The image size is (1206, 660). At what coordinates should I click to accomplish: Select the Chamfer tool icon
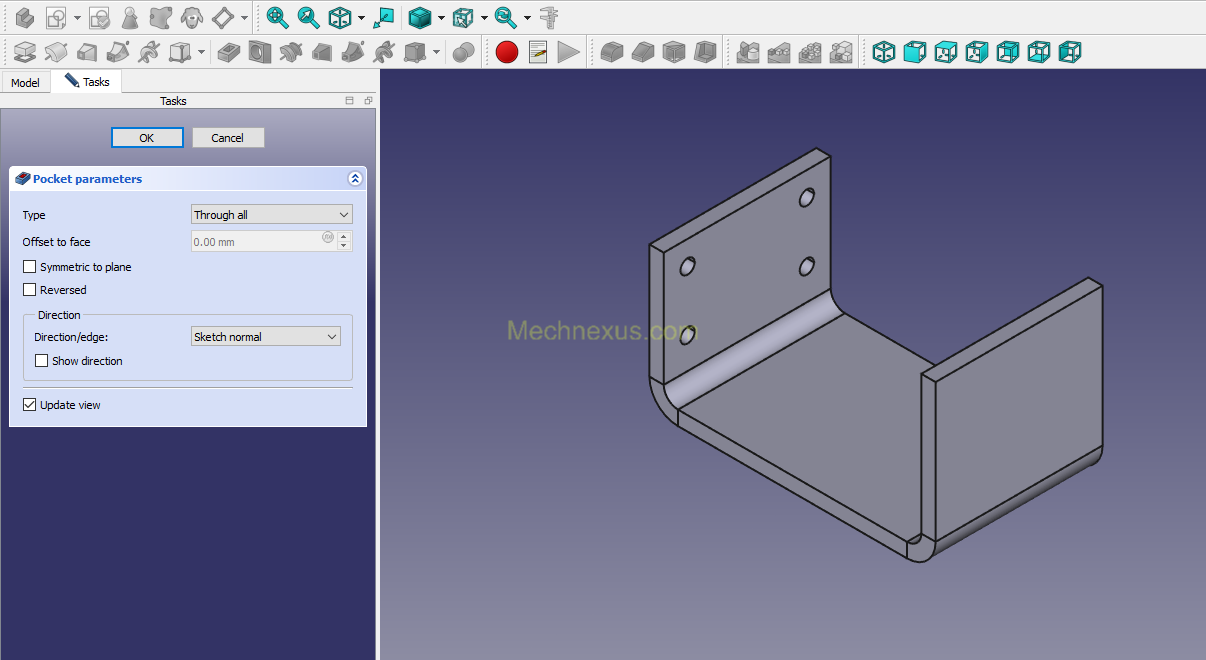(x=643, y=52)
